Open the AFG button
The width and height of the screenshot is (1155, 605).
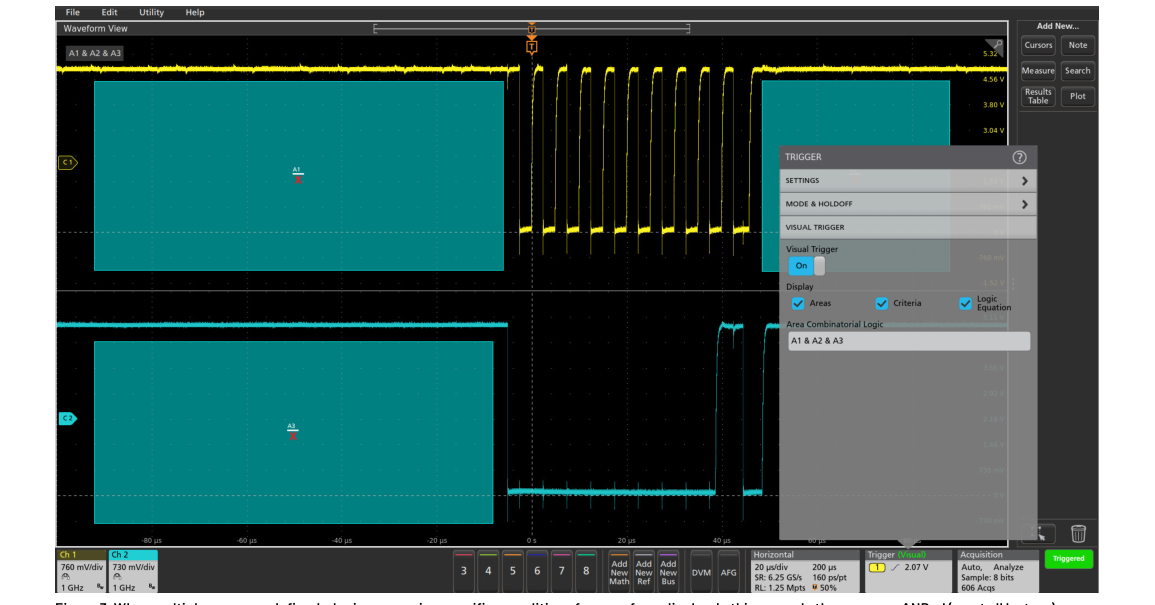point(729,570)
